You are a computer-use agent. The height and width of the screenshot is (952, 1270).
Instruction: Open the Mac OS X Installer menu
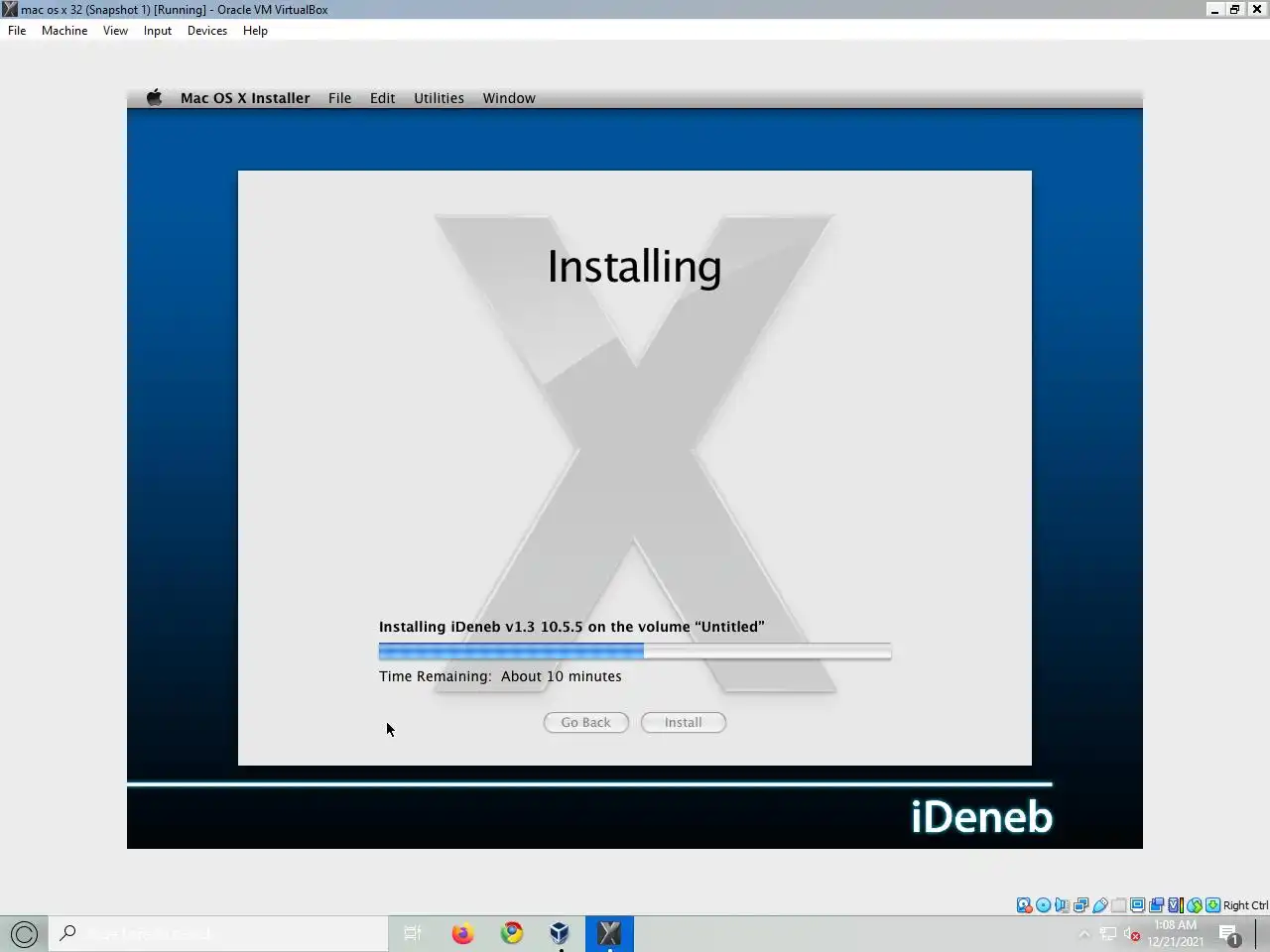(x=245, y=98)
